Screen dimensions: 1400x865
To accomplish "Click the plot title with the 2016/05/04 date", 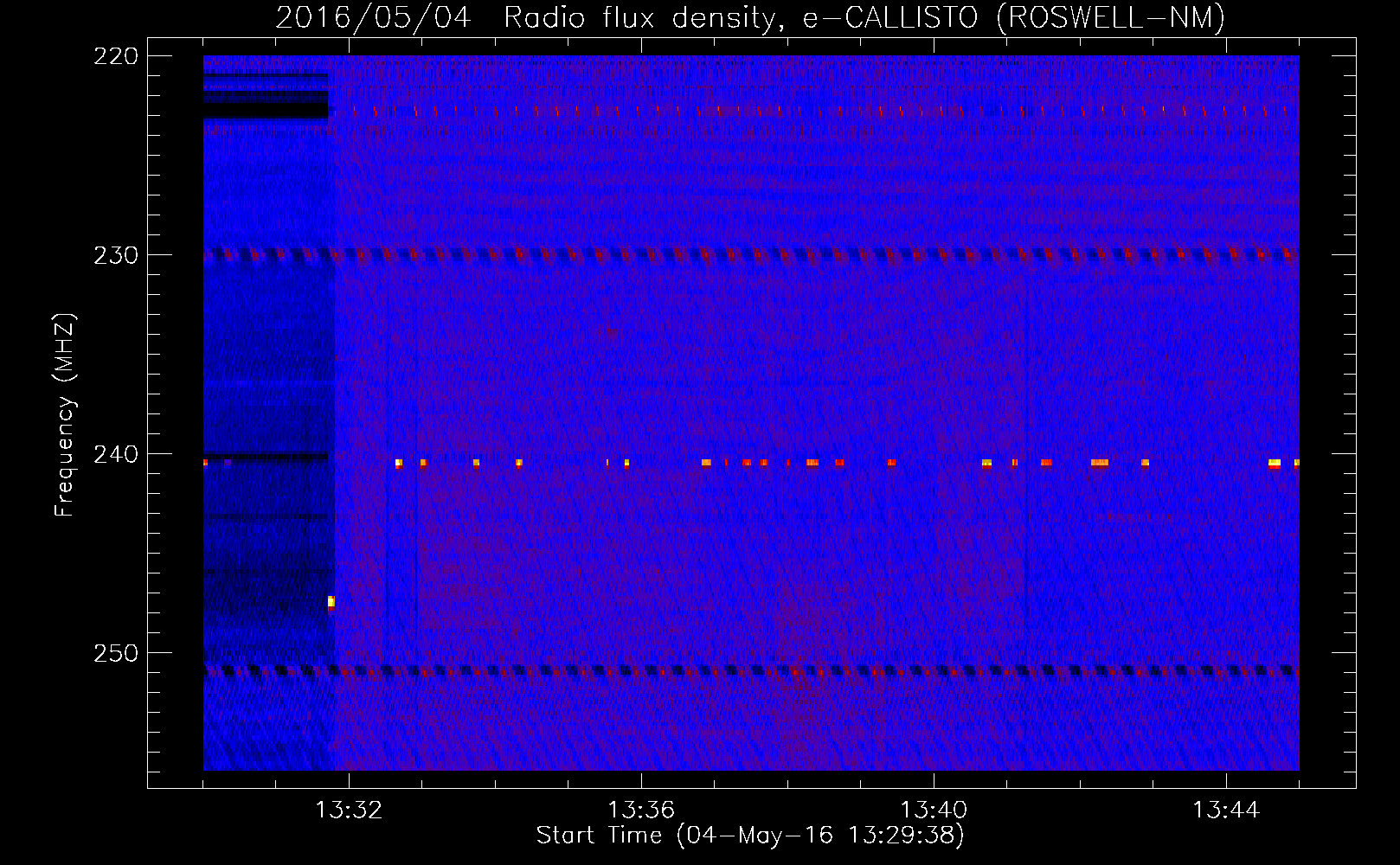I will pos(750,17).
